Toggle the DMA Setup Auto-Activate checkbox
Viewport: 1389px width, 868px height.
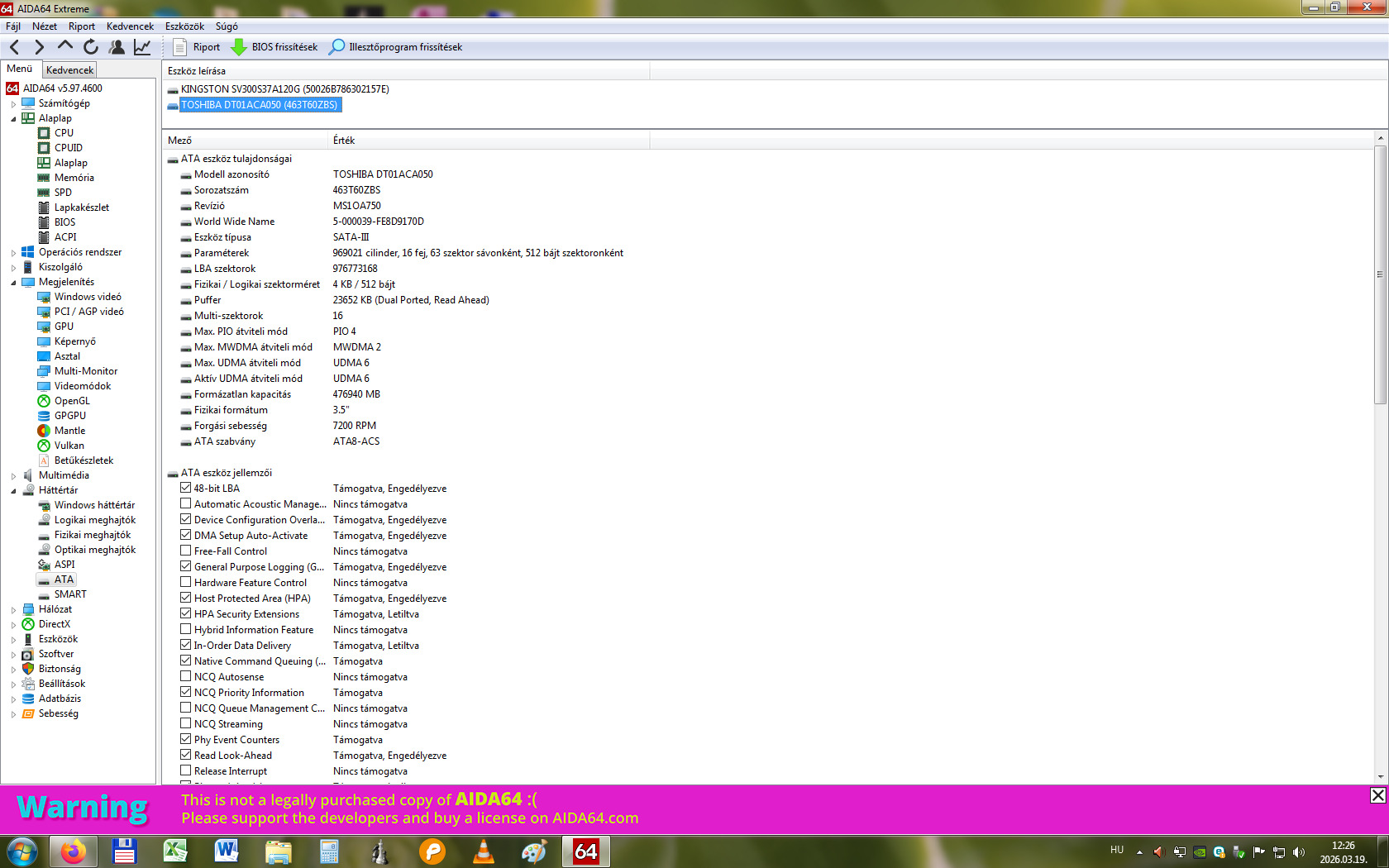186,535
